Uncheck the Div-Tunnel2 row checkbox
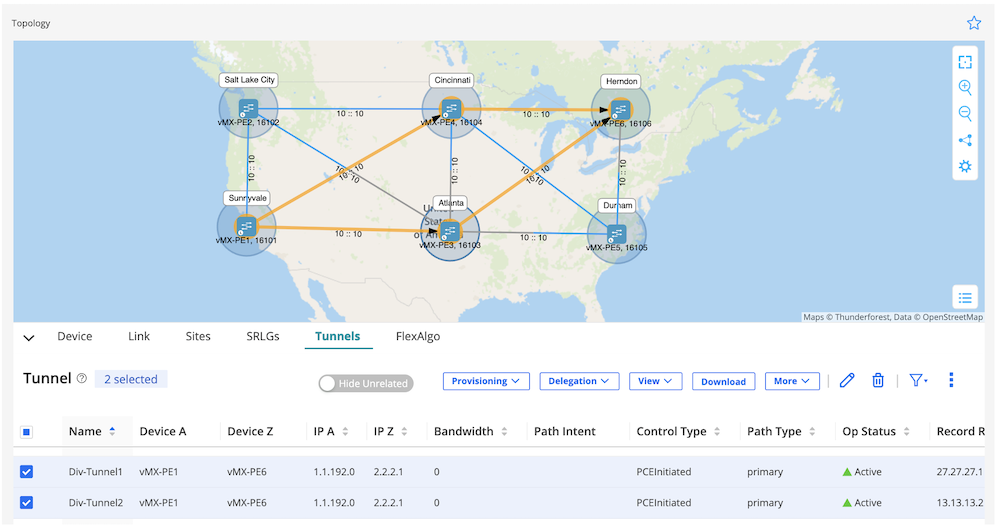 point(27,503)
